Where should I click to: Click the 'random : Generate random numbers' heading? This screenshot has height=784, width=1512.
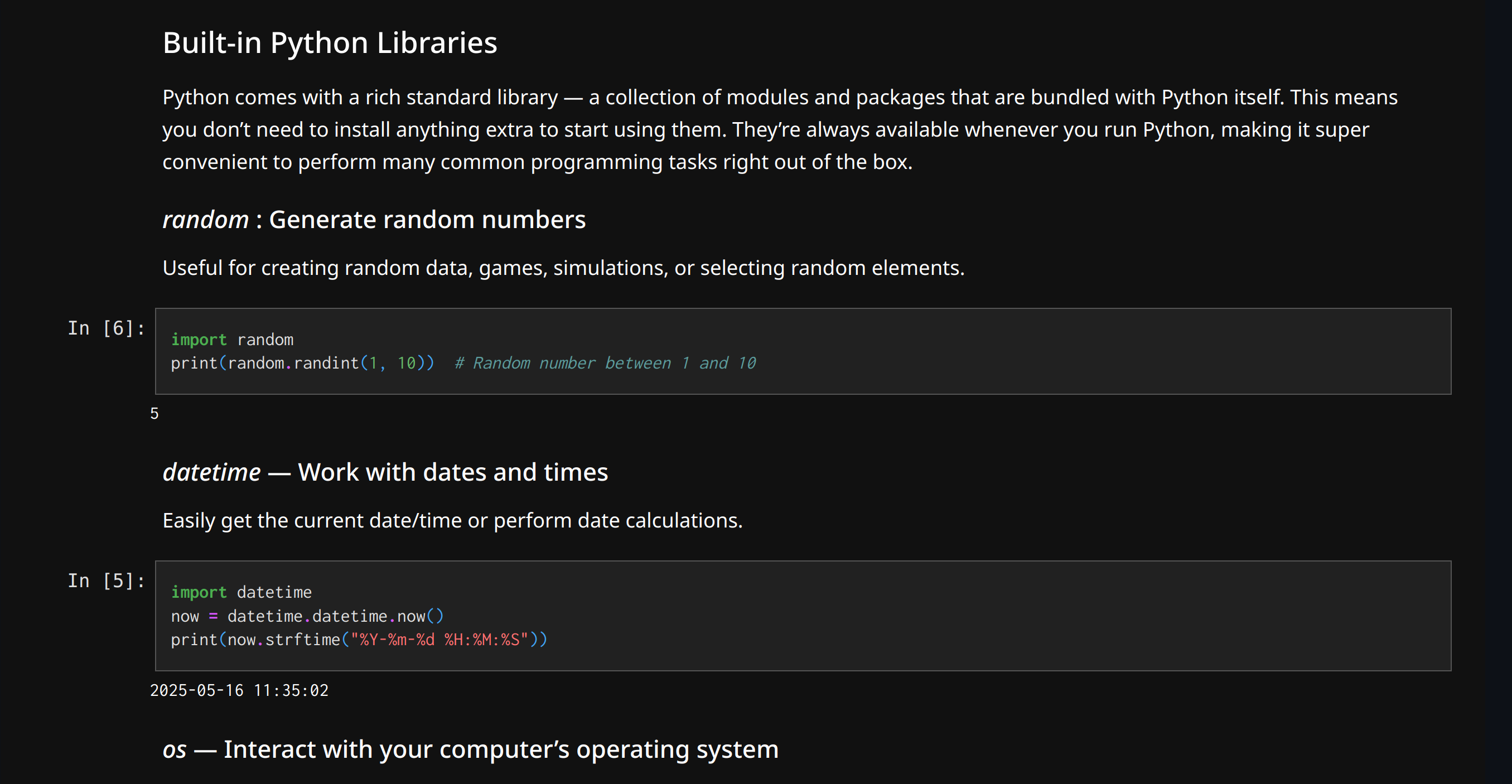[x=374, y=220]
